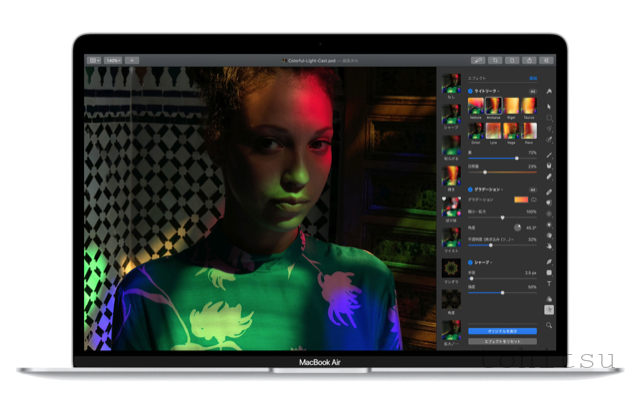Click the blue Add link above effects list
Viewport: 640px width, 393px height.
pyautogui.click(x=533, y=78)
